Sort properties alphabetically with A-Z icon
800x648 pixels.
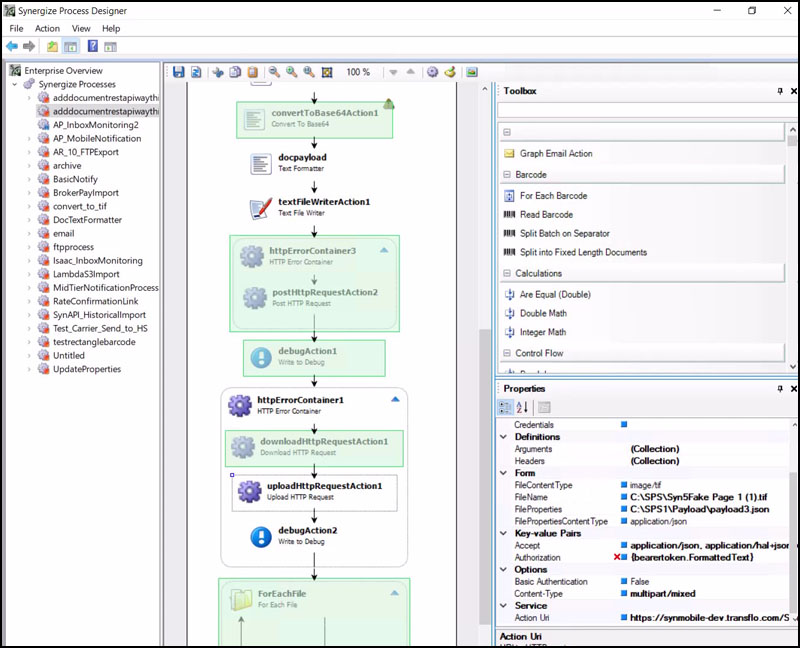point(523,407)
